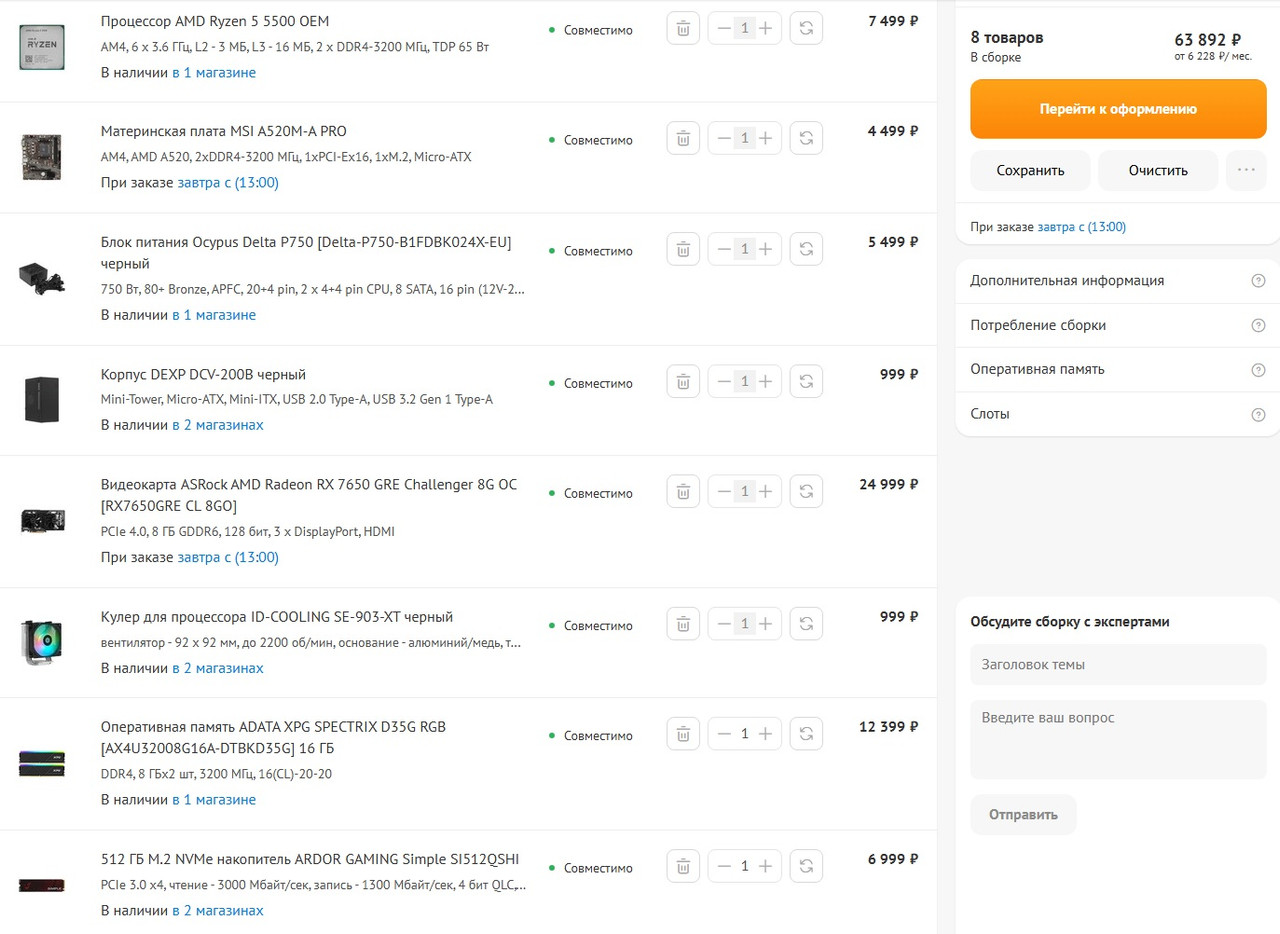
Task: Open the DEXP case thumbnail image
Action: [42, 400]
